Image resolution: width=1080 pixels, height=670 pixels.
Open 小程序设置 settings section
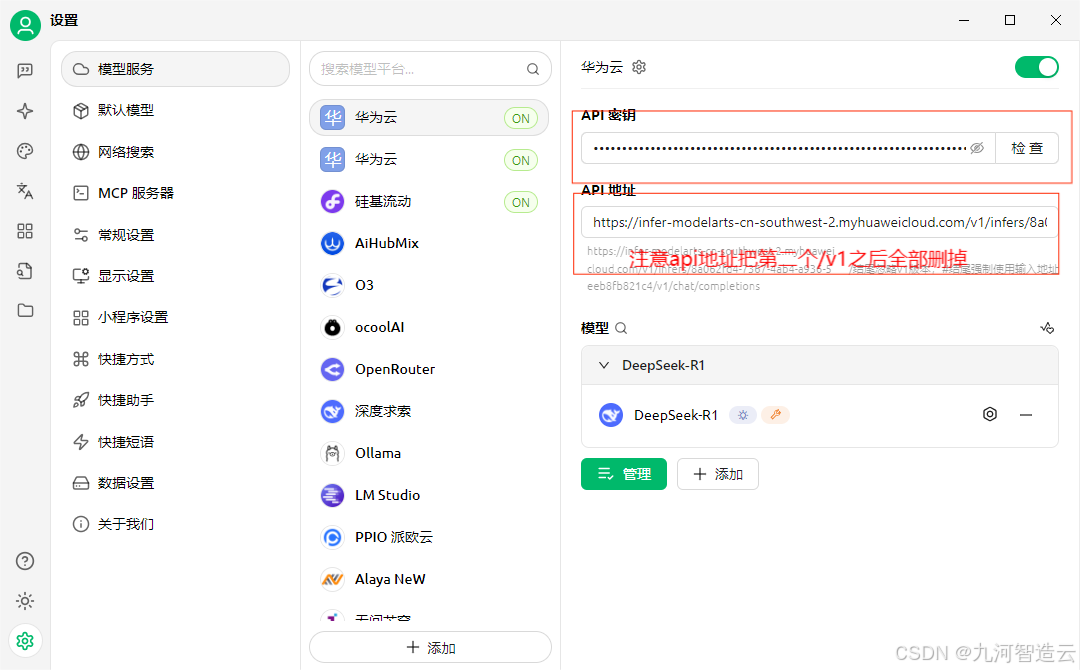[175, 317]
